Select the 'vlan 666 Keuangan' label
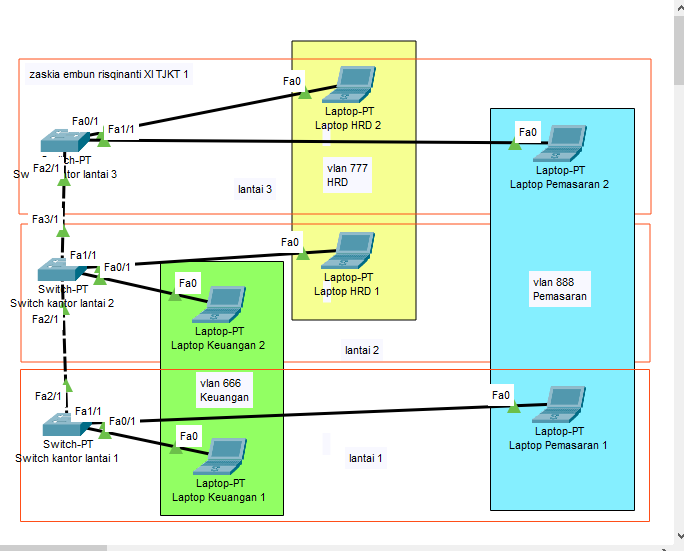This screenshot has width=684, height=551. pos(224,390)
